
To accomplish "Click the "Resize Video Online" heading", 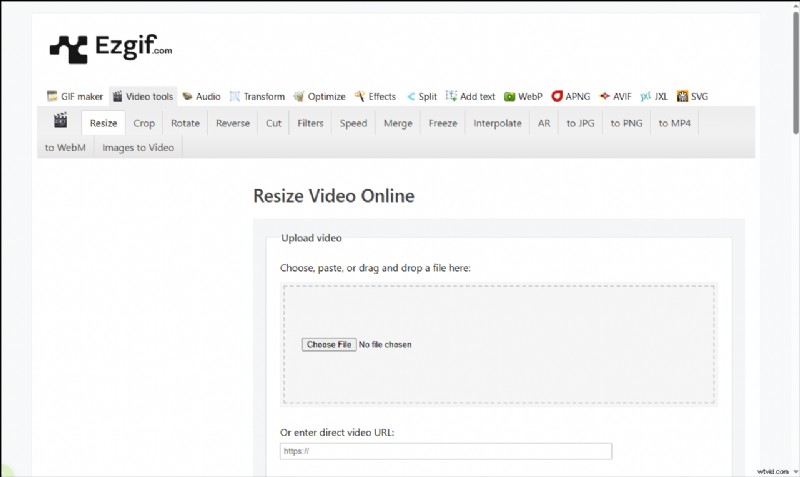I will click(334, 196).
